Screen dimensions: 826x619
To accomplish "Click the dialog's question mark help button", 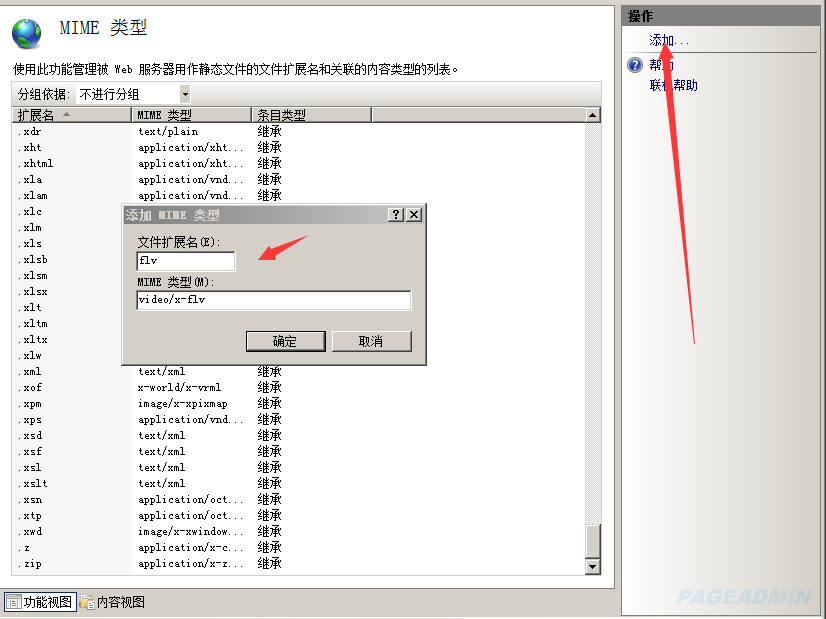I will (x=396, y=214).
